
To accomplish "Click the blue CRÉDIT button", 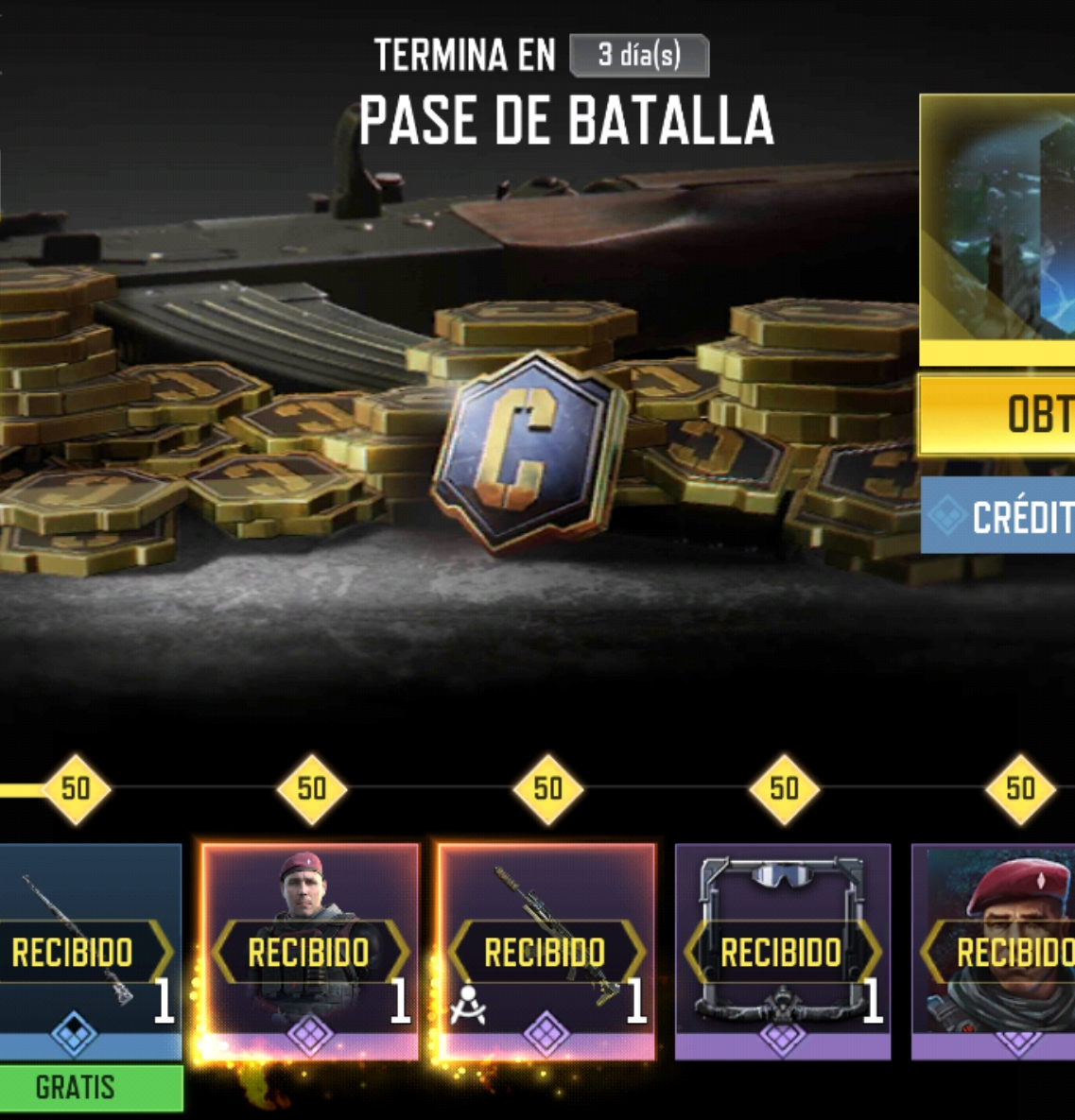I will coord(997,515).
